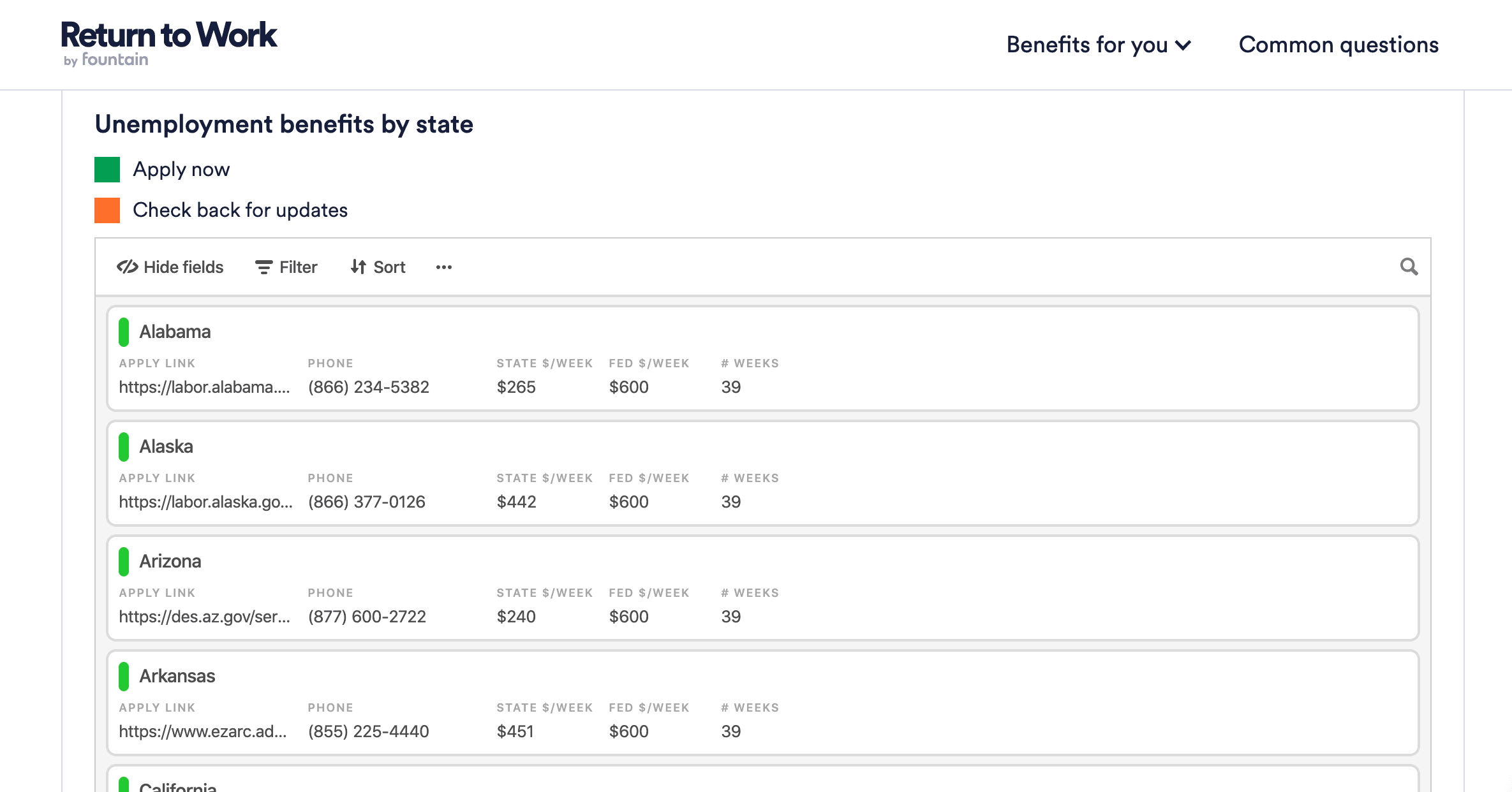Click the orange Check back legend swatch
Image resolution: width=1512 pixels, height=792 pixels.
click(107, 210)
